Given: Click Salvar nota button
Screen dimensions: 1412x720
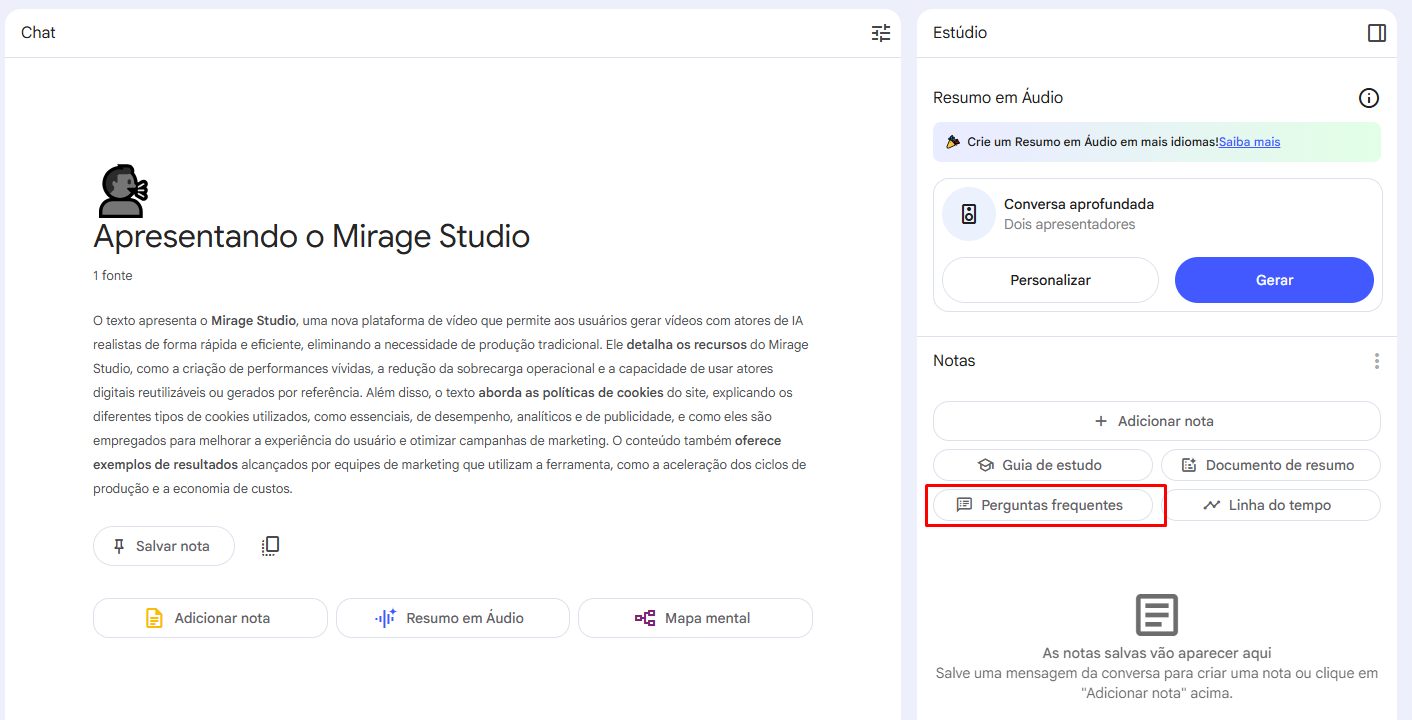Looking at the screenshot, I should pyautogui.click(x=164, y=546).
